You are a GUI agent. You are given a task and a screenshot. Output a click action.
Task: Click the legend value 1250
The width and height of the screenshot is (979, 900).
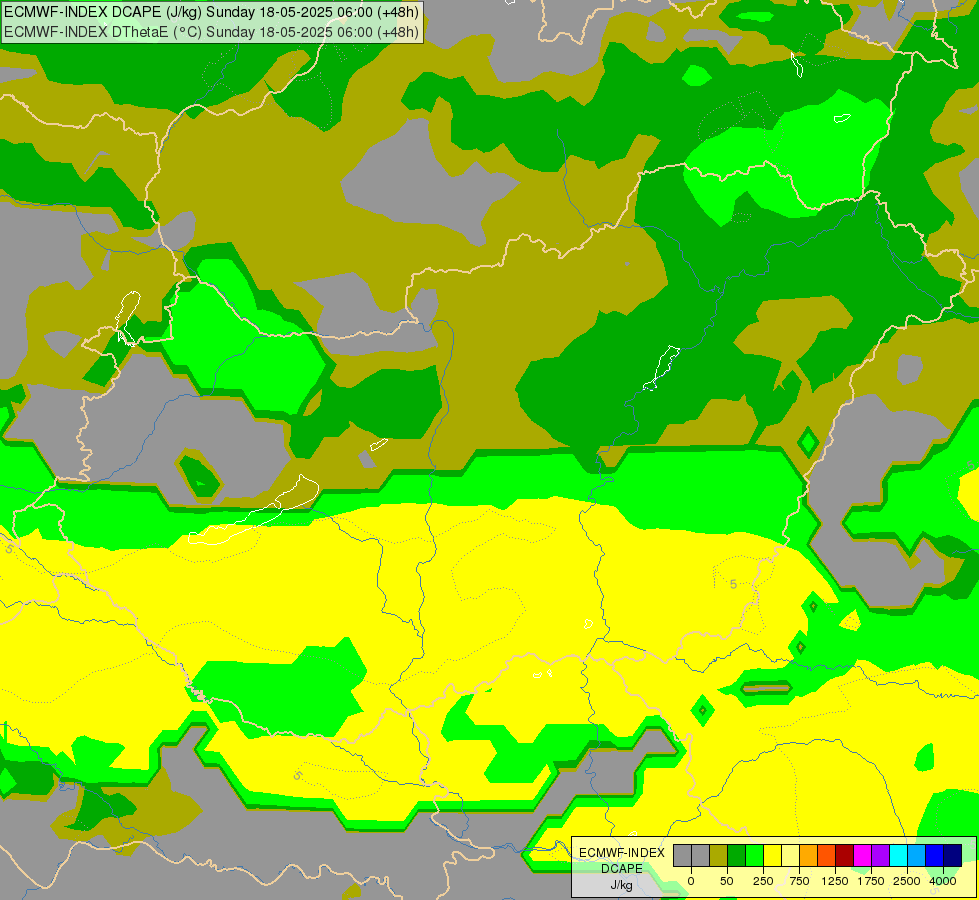click(x=835, y=881)
